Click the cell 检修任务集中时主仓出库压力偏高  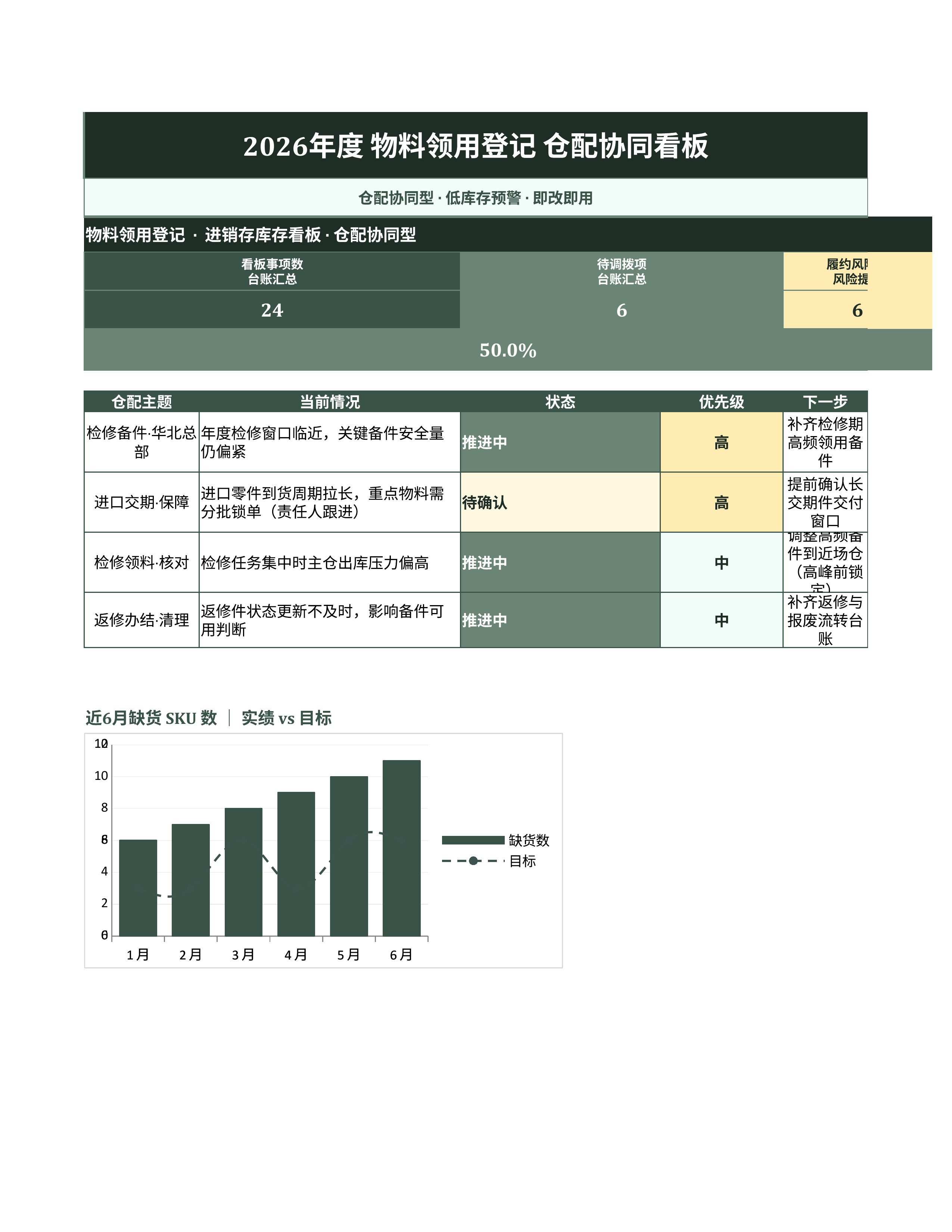pyautogui.click(x=329, y=562)
